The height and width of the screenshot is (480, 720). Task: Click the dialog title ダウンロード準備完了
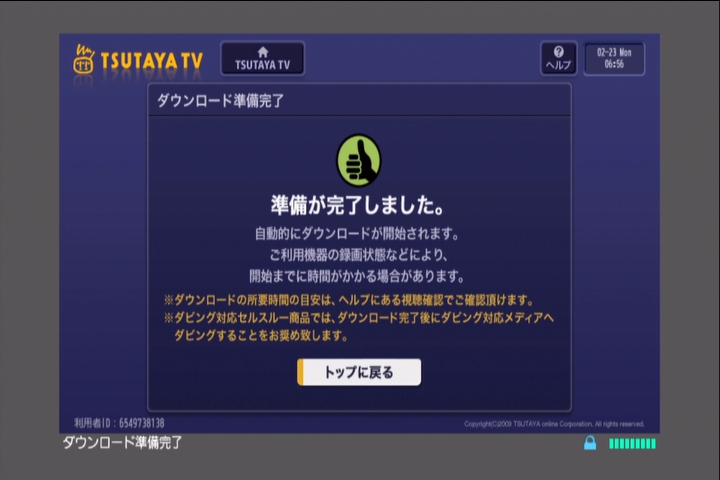click(x=220, y=101)
